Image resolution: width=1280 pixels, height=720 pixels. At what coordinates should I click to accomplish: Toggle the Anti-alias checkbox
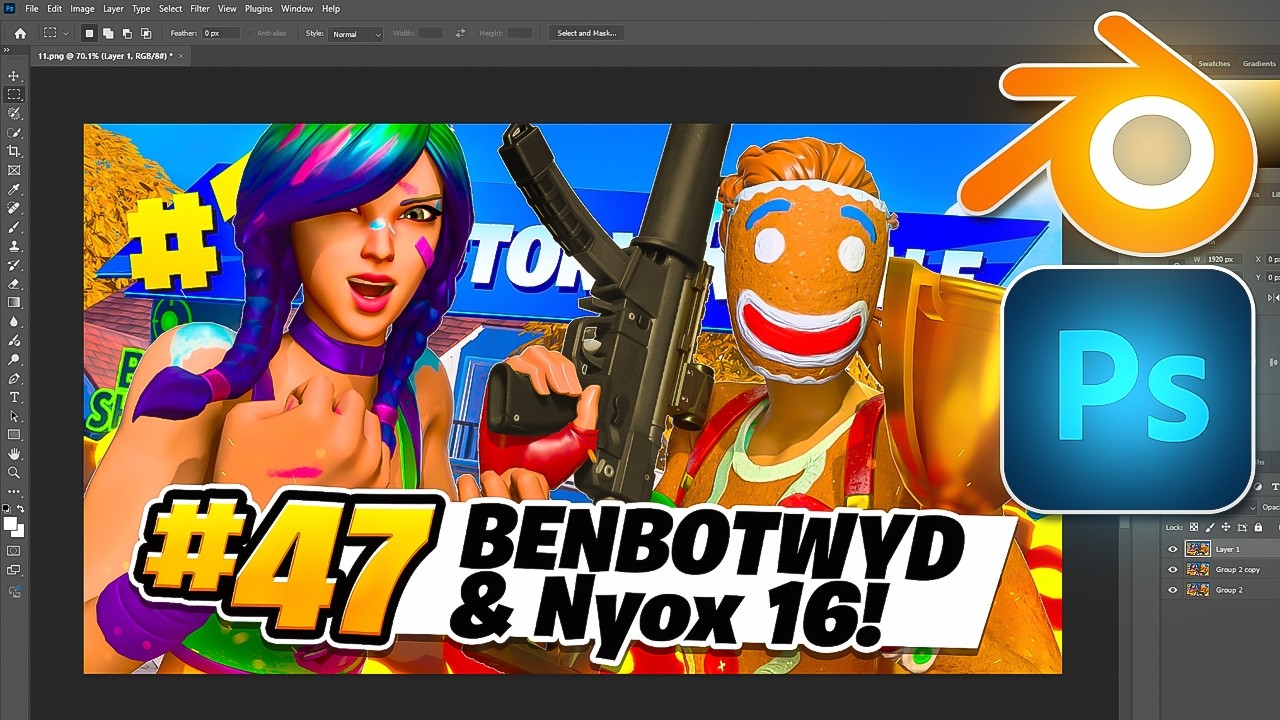click(249, 33)
